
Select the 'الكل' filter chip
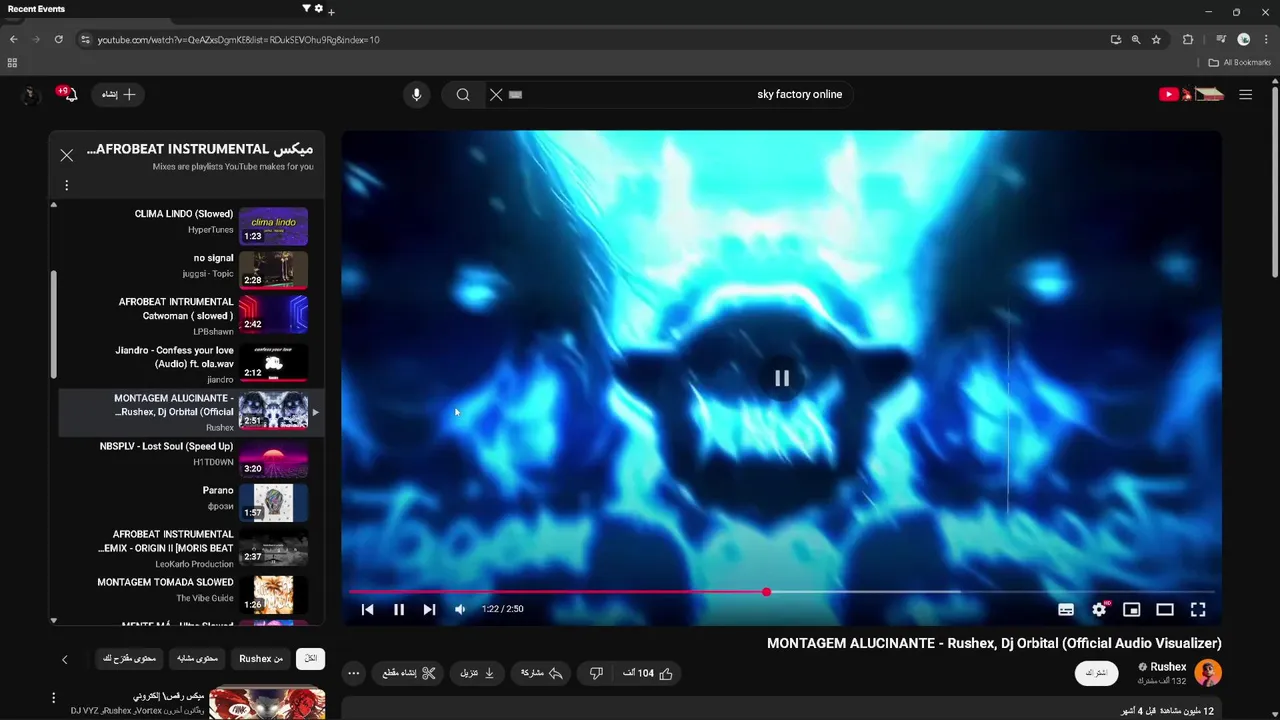pos(310,659)
